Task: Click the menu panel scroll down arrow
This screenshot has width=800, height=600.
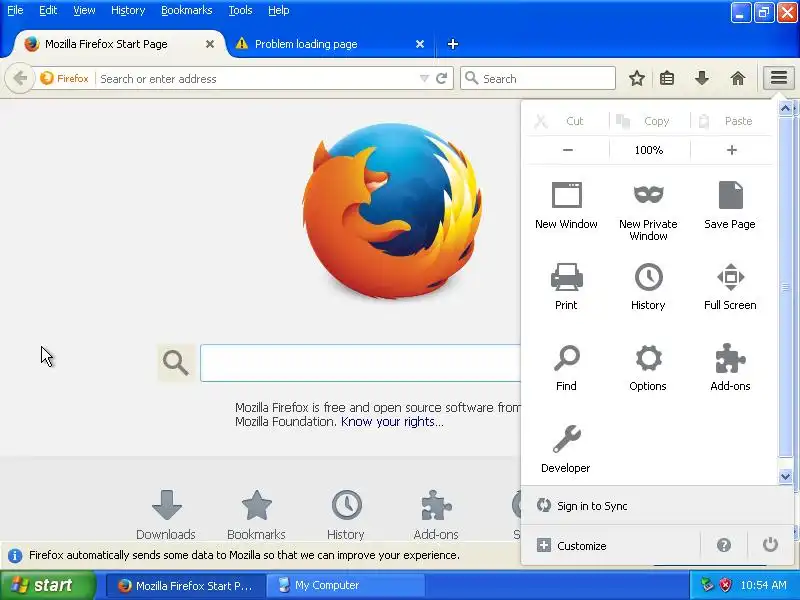Action: (786, 476)
